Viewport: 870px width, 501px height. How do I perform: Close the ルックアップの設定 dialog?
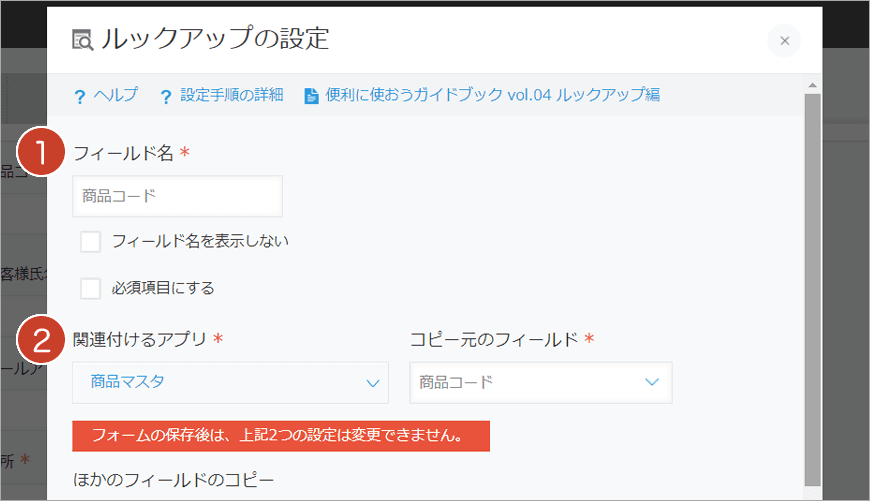pos(784,41)
